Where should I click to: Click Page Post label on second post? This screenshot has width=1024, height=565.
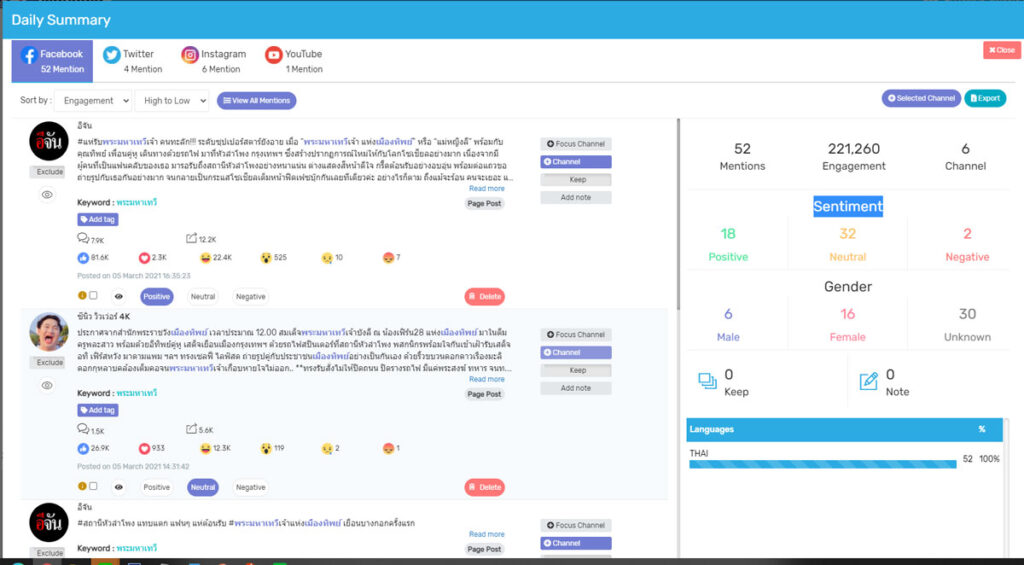(x=485, y=394)
